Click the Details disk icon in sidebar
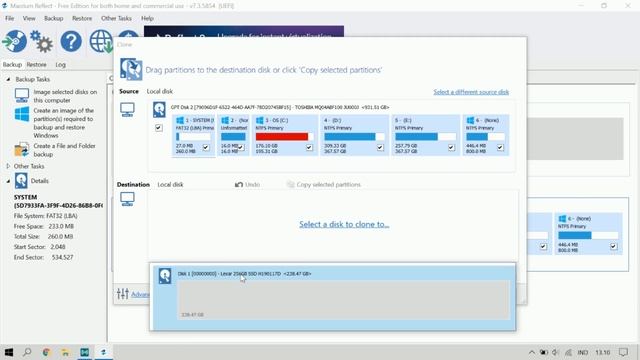The image size is (640, 360). point(21,181)
